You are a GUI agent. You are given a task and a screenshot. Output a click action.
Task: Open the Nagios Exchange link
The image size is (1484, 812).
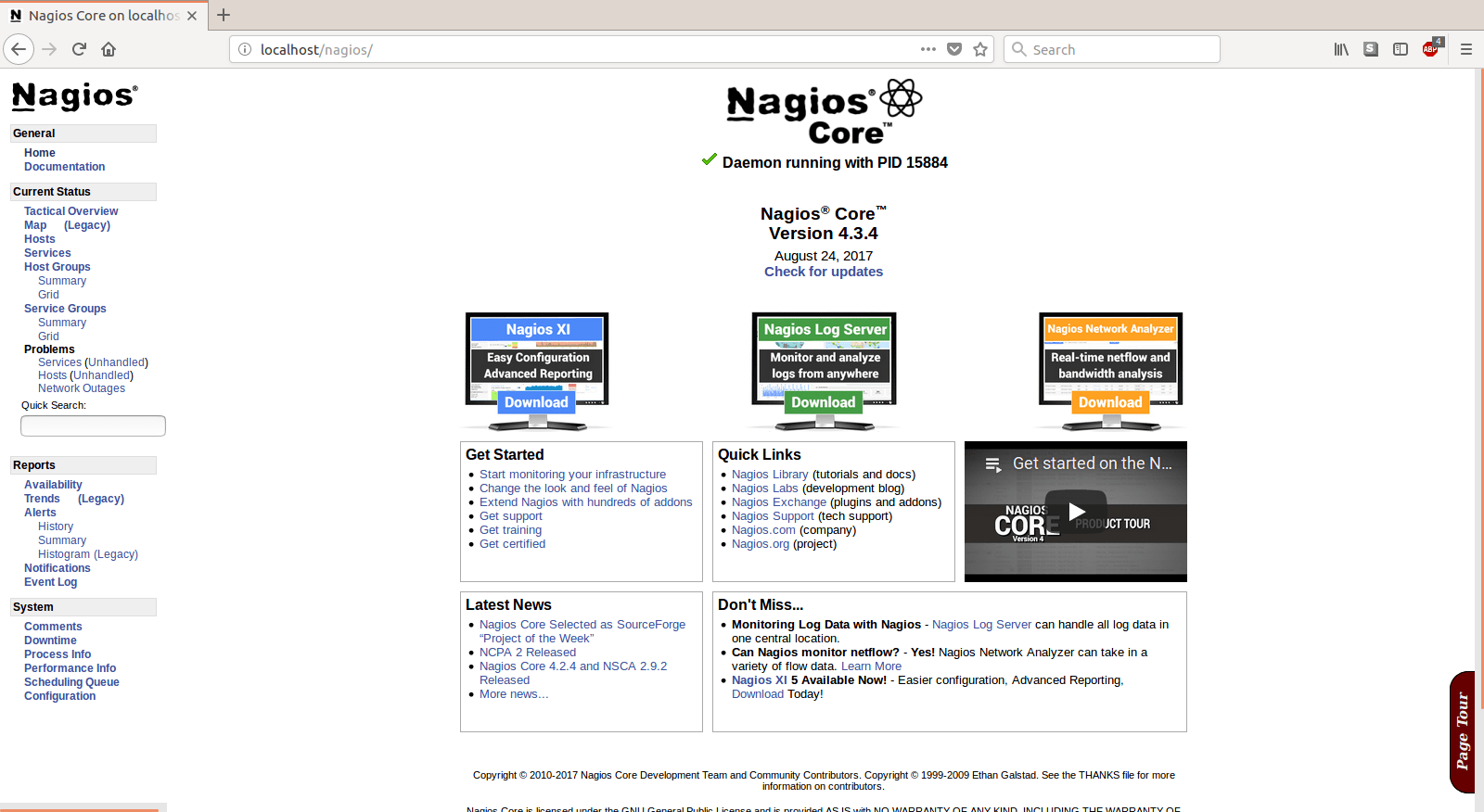pos(779,502)
